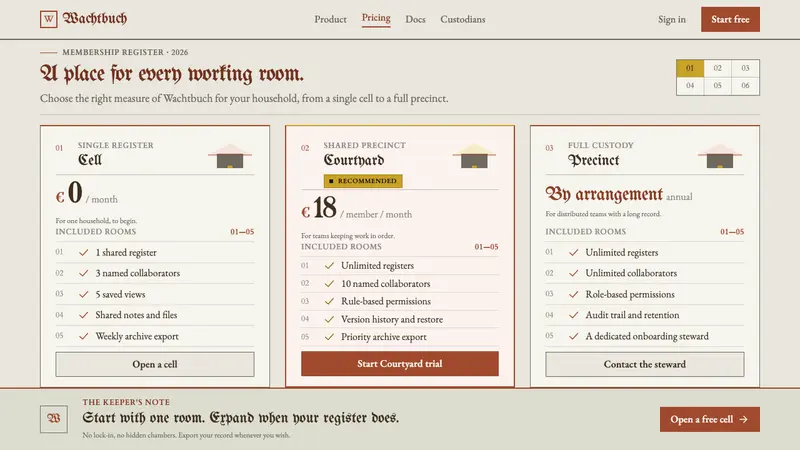
Task: Click the Recommended badge on Courtyard
Action: pos(363,181)
